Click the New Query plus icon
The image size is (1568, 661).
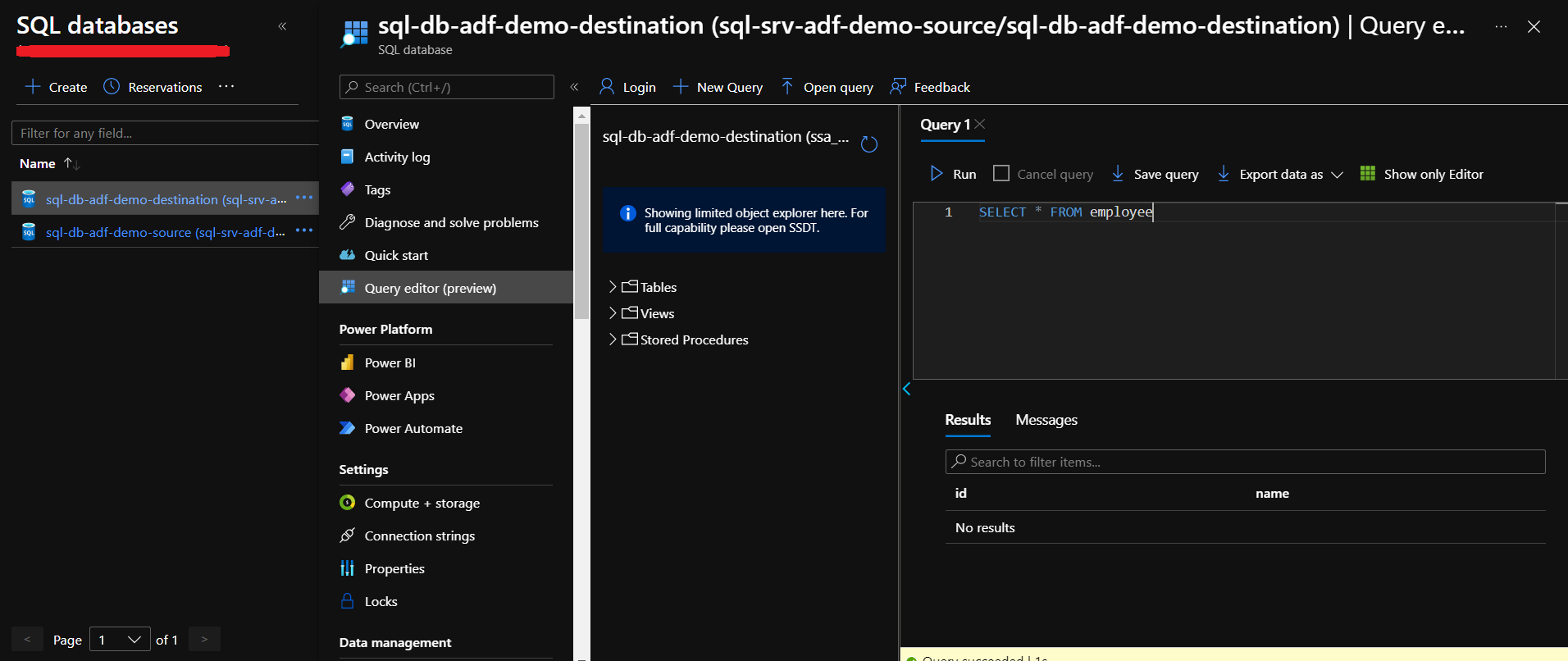pos(680,87)
